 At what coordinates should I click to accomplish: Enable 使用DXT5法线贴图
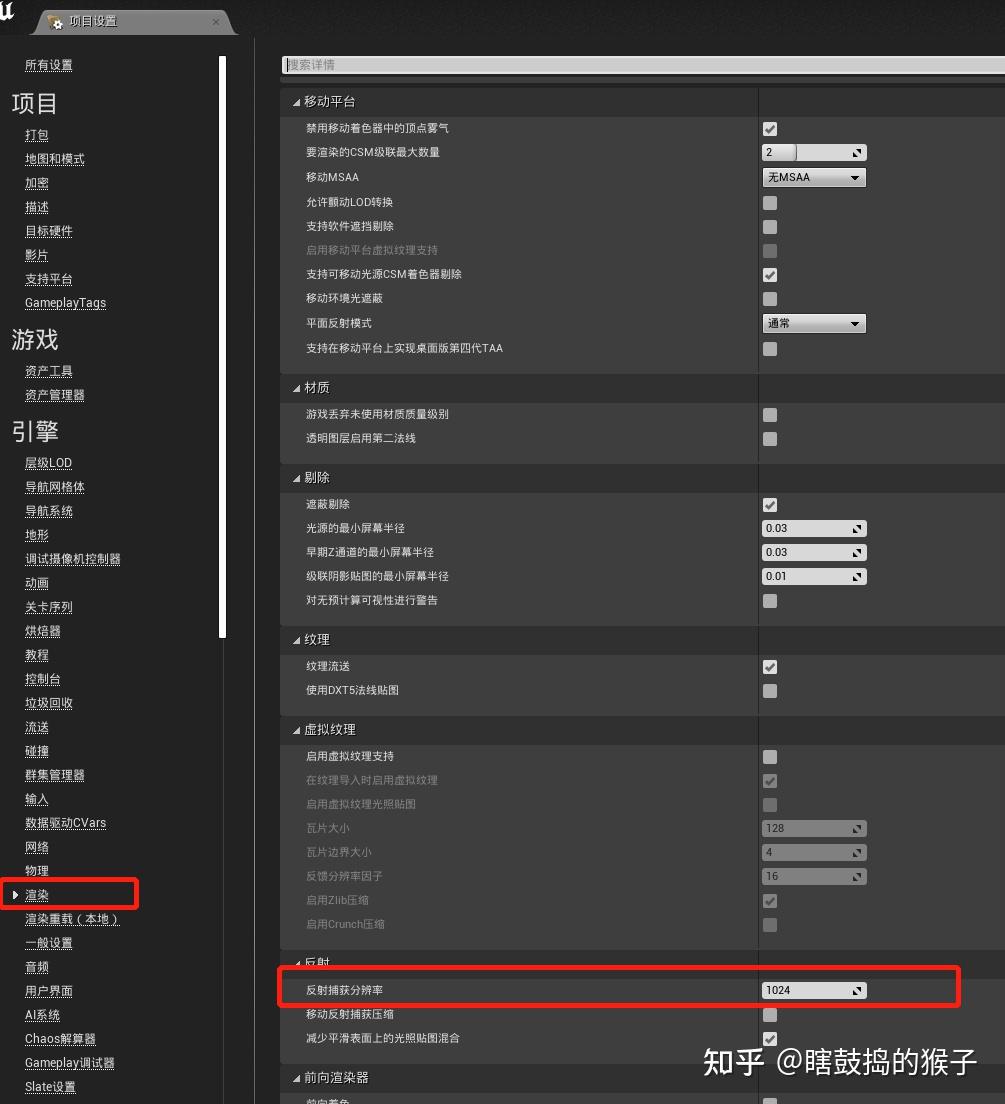(x=769, y=690)
